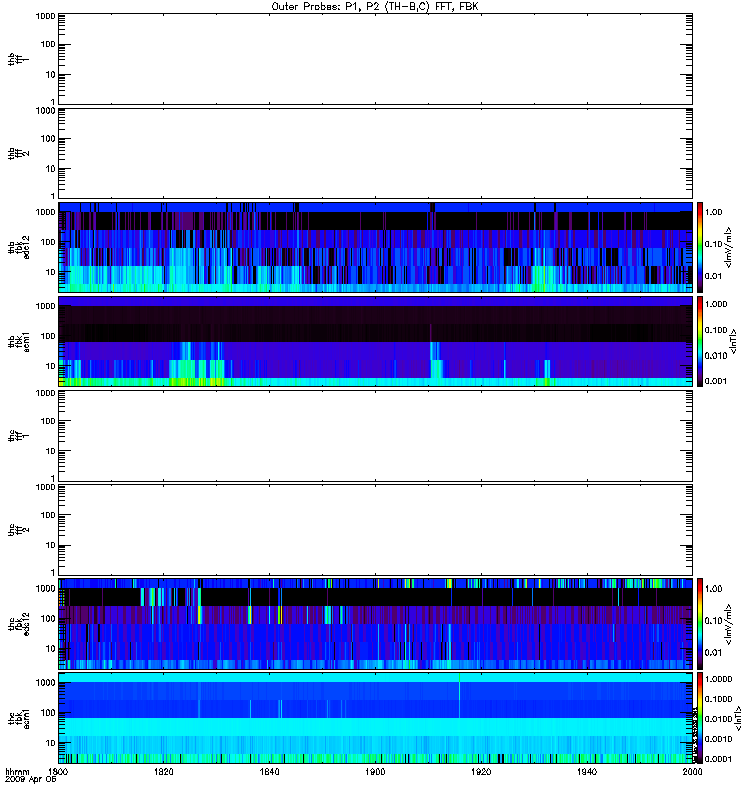
Task: Click the '0.0100' value on thc scm1 color bar
Action: [x=718, y=719]
